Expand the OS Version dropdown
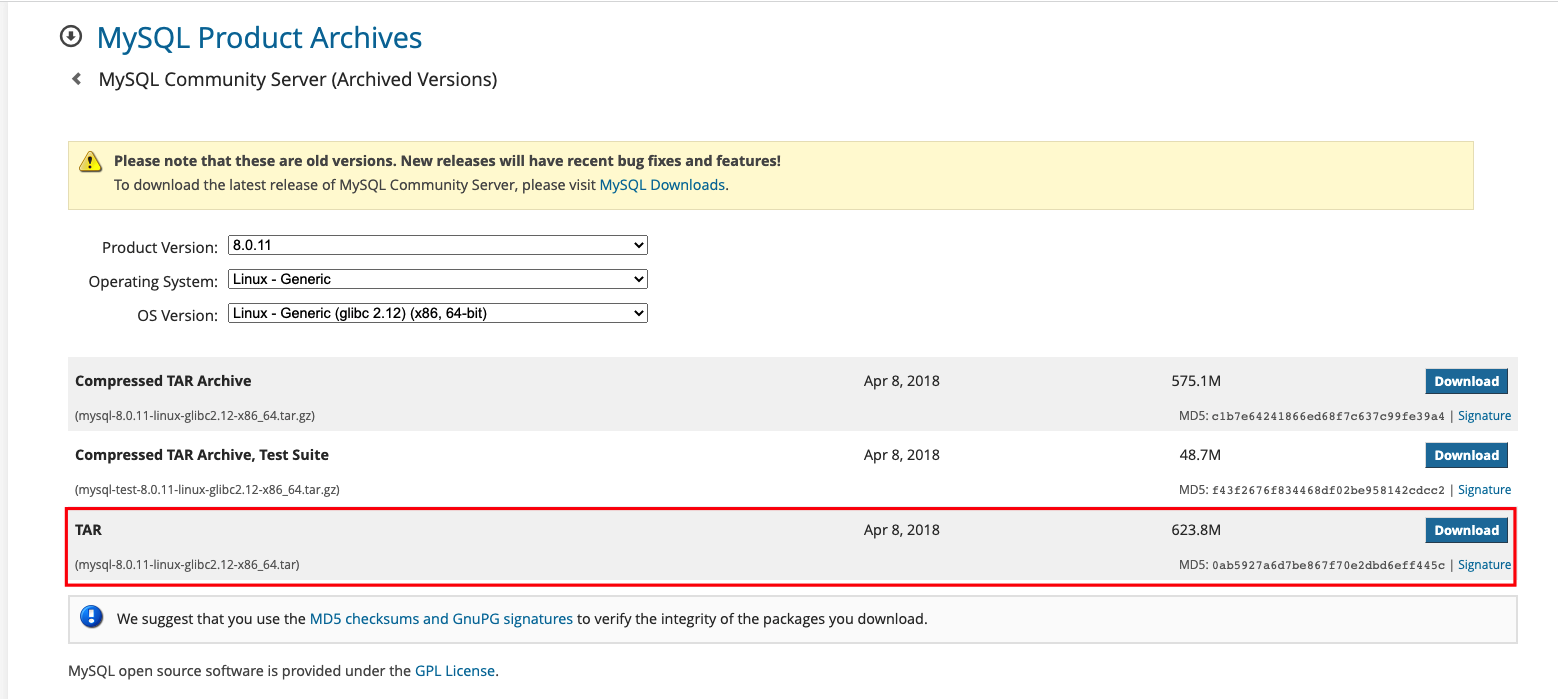Image resolution: width=1558 pixels, height=699 pixels. pos(437,313)
